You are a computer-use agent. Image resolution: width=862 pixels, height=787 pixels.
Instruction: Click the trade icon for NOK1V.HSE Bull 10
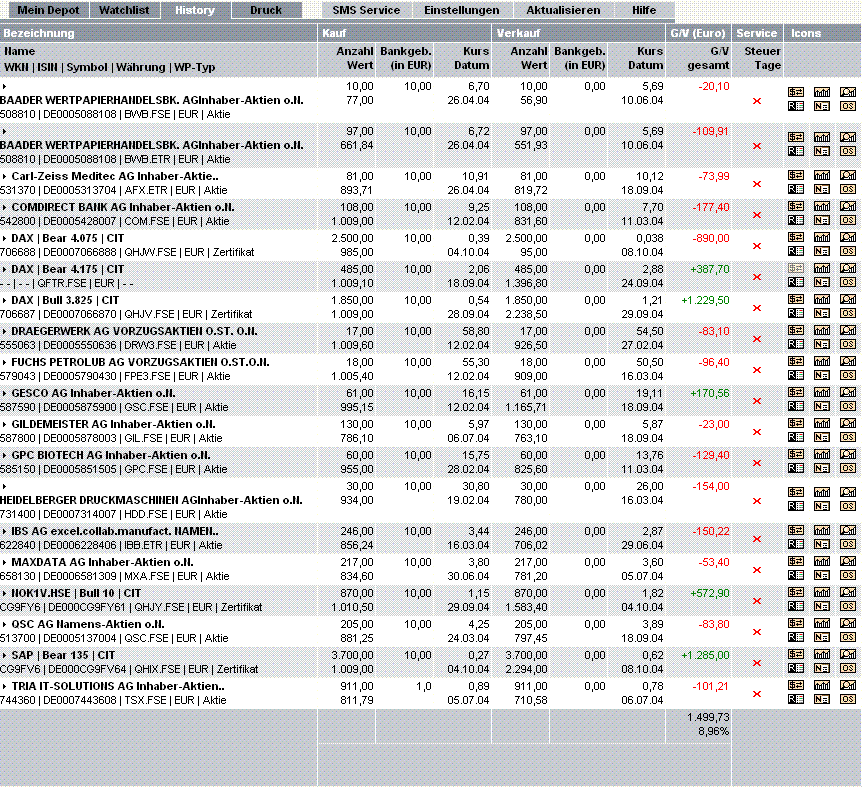coord(795,592)
